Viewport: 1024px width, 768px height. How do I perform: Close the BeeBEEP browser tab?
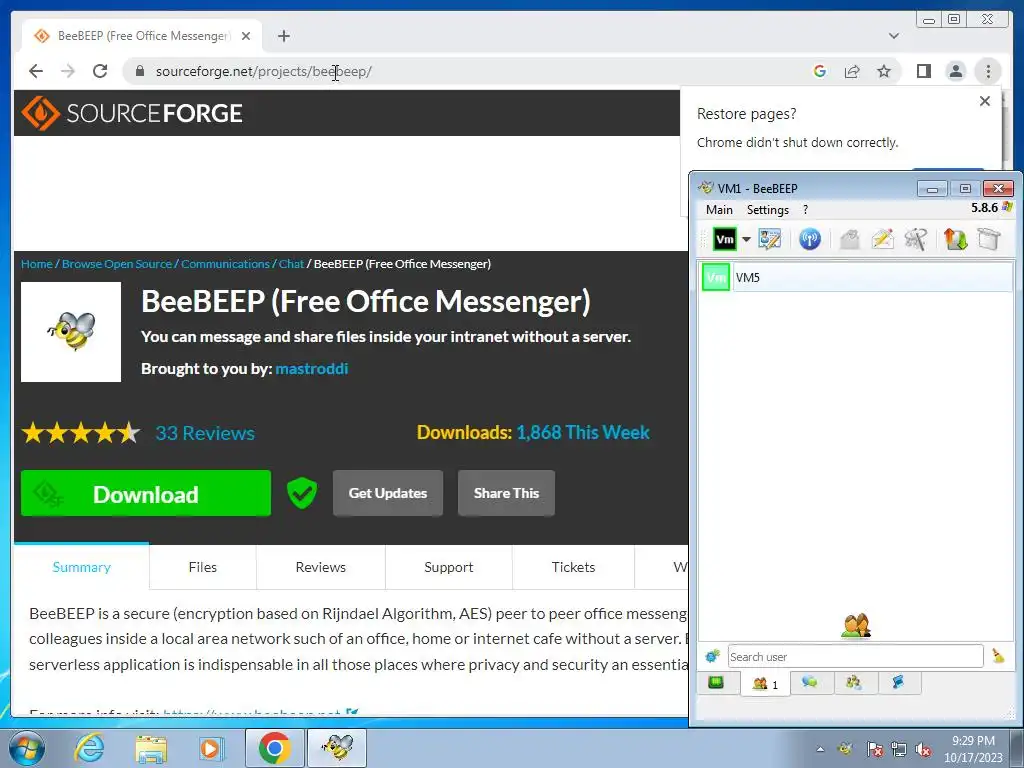pos(246,36)
